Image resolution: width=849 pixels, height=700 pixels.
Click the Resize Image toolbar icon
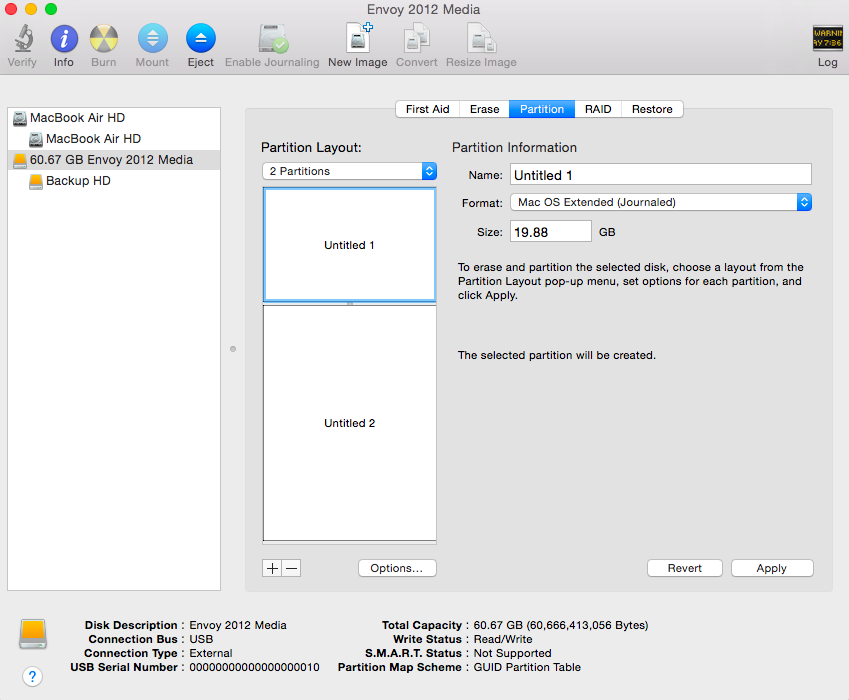(481, 38)
